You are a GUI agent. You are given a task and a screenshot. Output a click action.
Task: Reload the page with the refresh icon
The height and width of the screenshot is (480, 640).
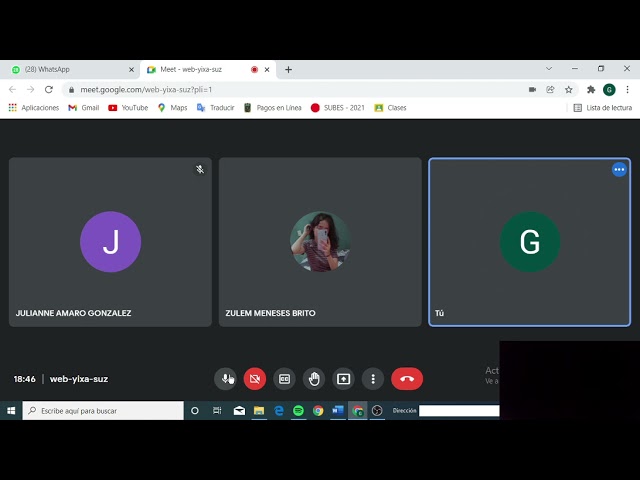coord(49,89)
